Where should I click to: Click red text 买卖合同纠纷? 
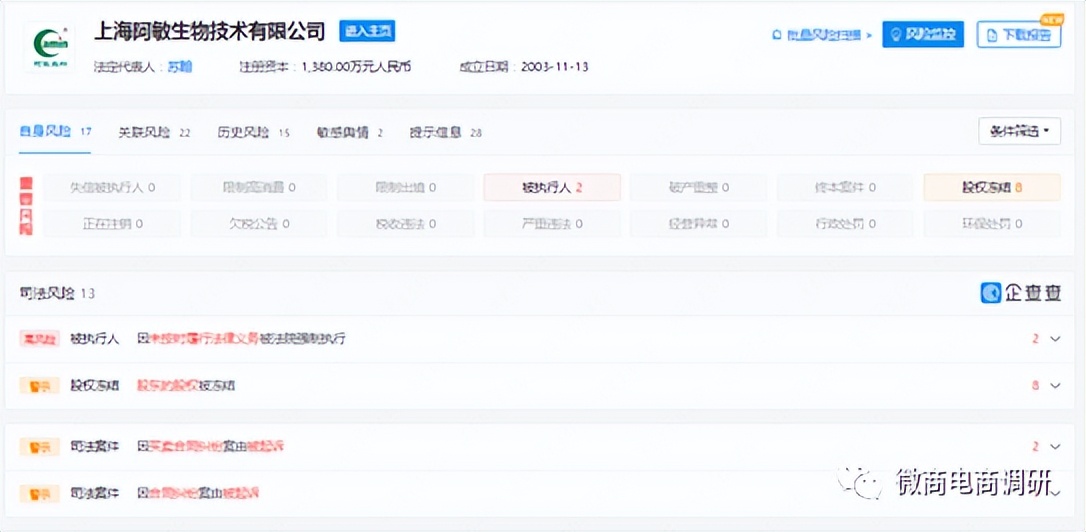click(186, 447)
